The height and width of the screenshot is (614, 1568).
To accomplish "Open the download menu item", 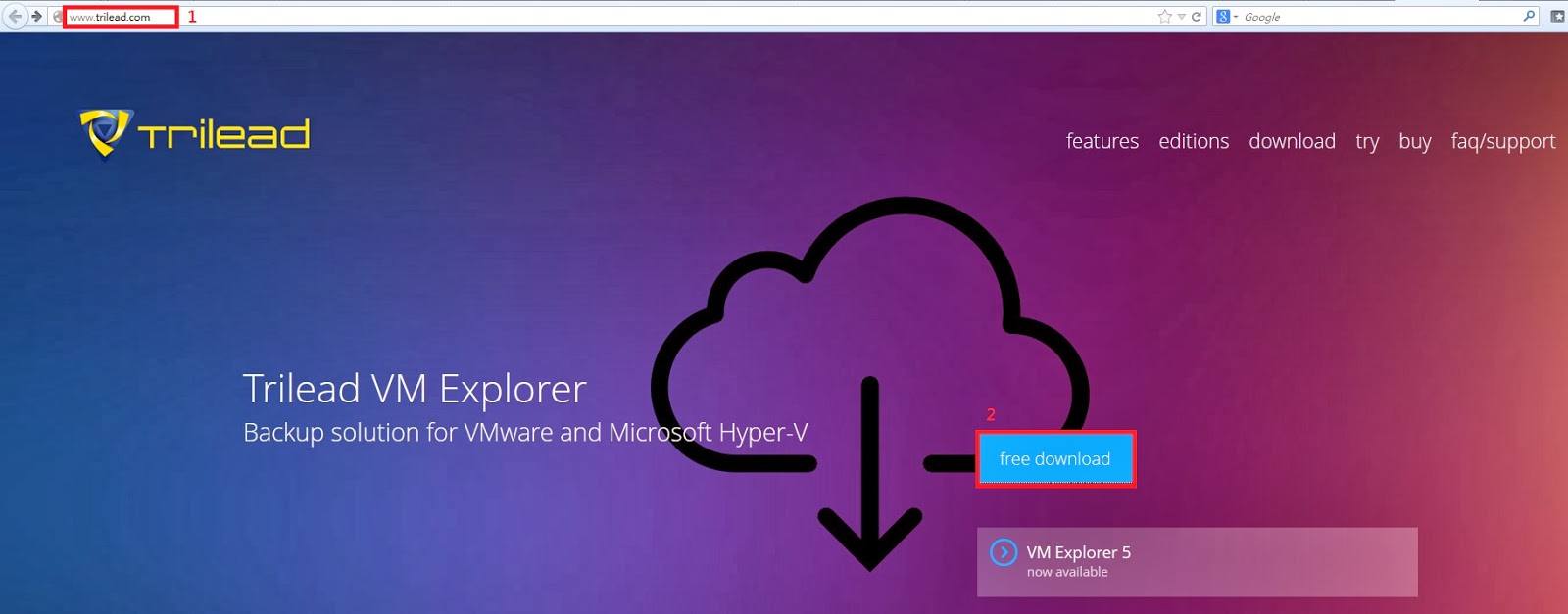I will (1292, 141).
